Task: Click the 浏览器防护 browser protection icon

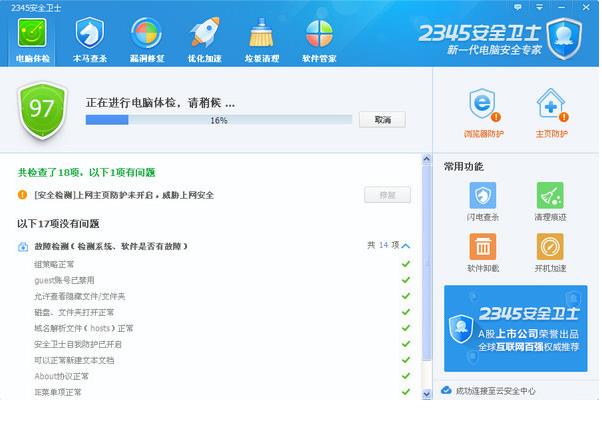Action: 483,110
